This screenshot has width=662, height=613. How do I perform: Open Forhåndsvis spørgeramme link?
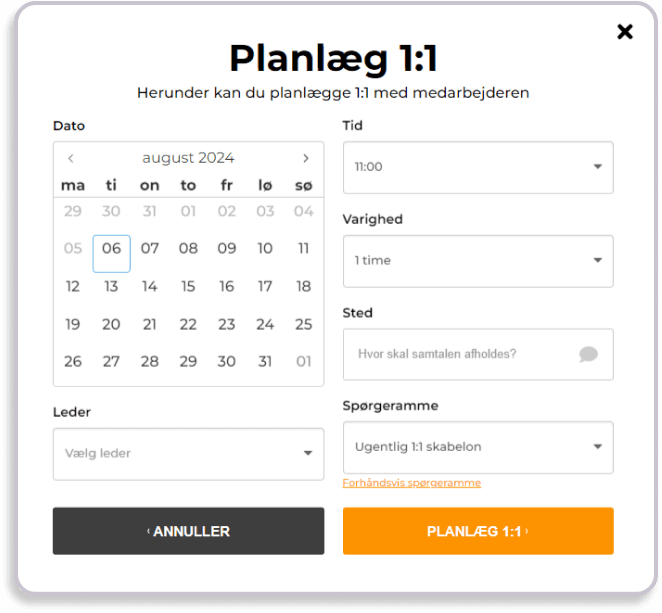click(x=412, y=483)
